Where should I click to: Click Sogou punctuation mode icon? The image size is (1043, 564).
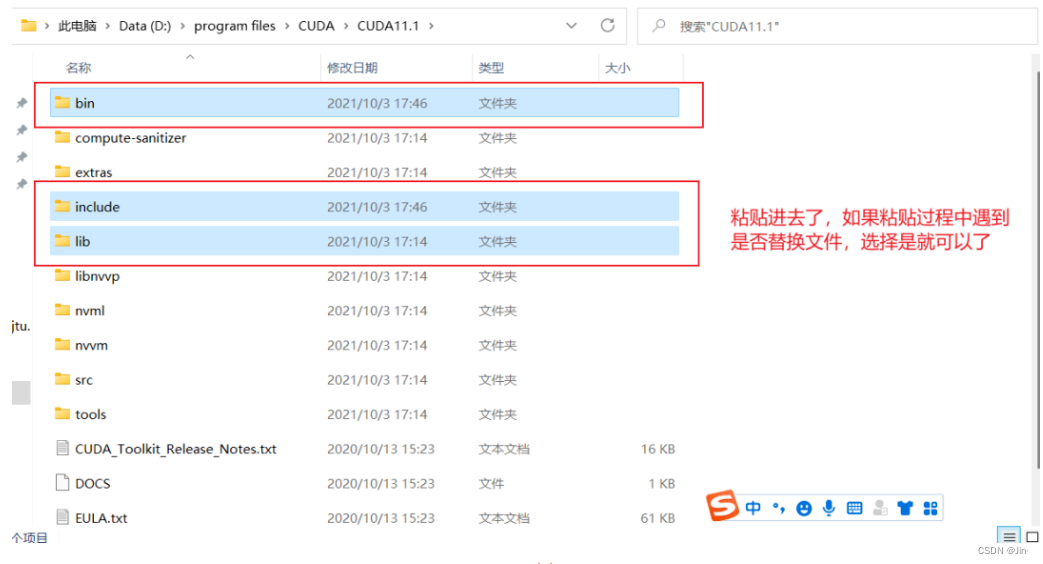[778, 508]
